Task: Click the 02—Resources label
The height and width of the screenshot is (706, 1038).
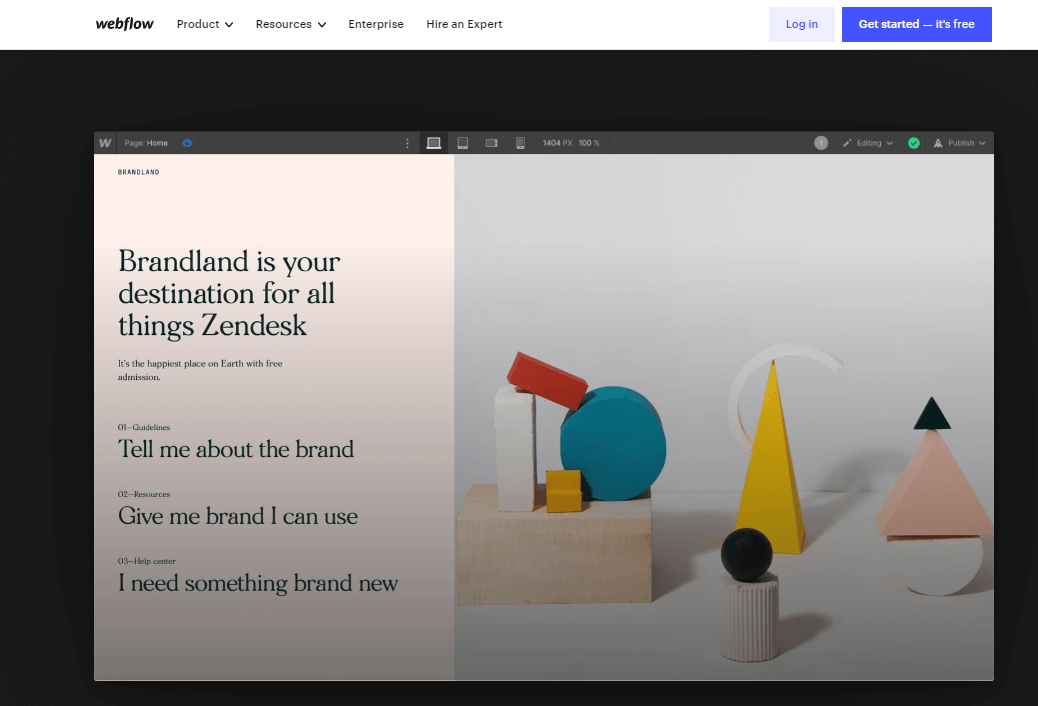Action: [144, 494]
